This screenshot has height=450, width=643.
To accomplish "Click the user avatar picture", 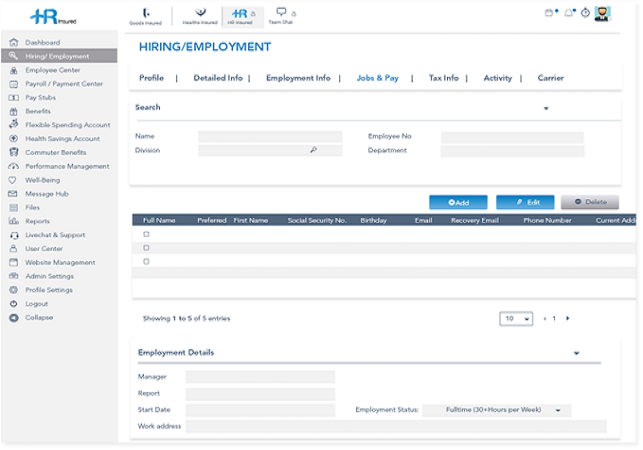I will pos(602,14).
